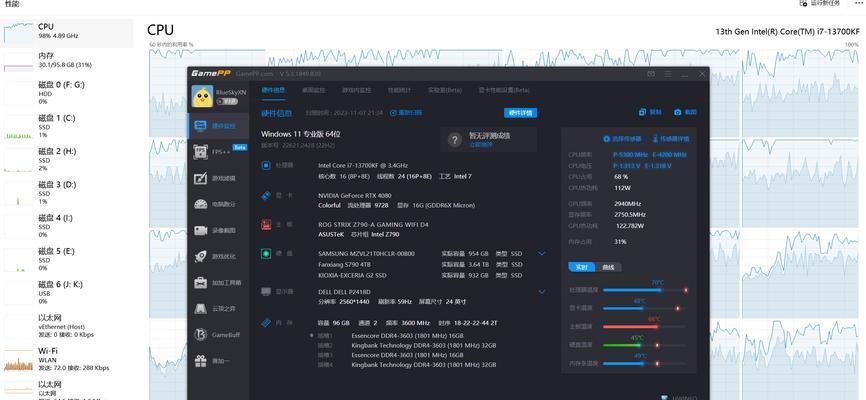Screen dimensions: 866x400
Task: Select Disk 0 (F: G:) HDD in Task Manager
Action: pos(67,93)
